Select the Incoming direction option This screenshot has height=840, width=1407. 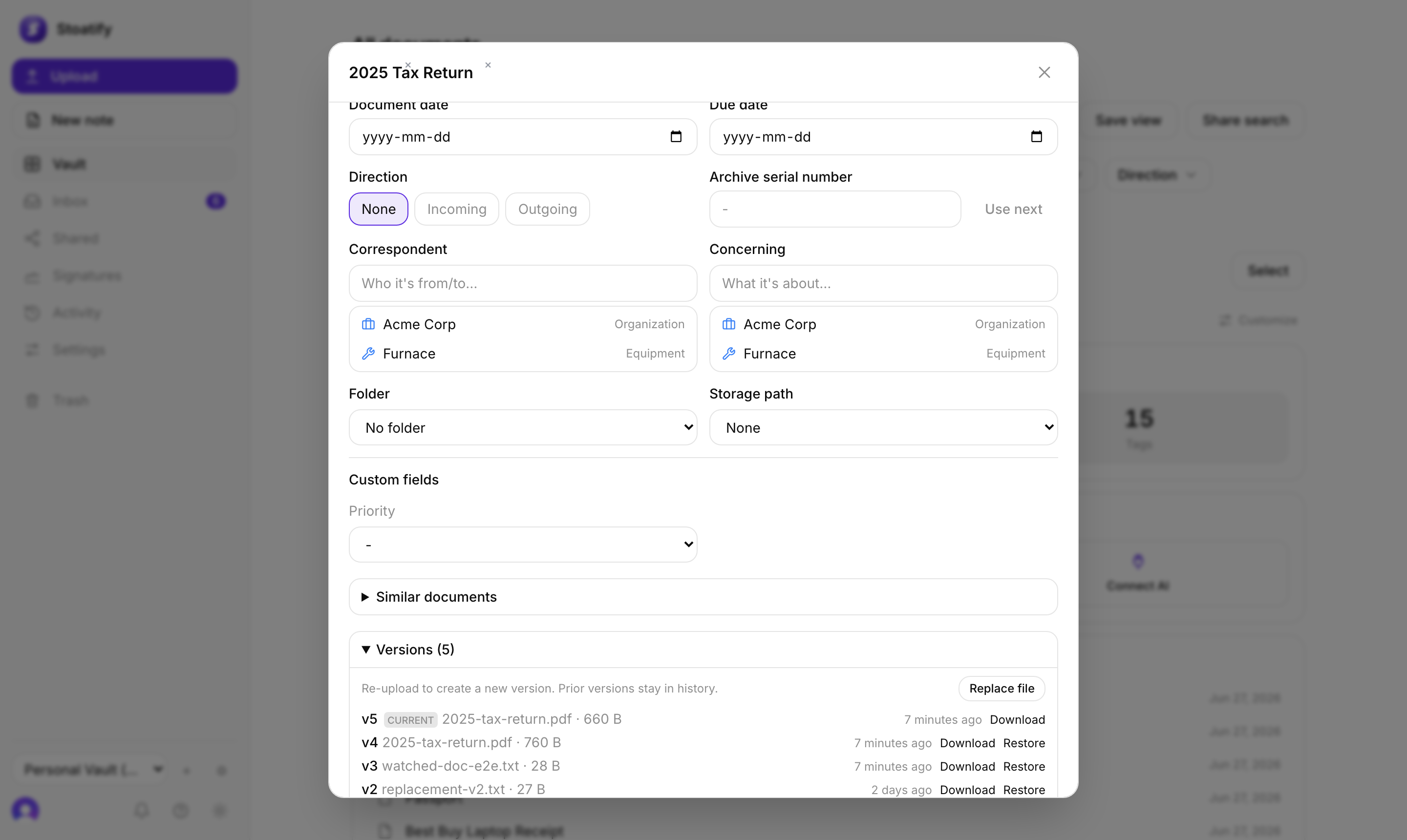(x=456, y=209)
